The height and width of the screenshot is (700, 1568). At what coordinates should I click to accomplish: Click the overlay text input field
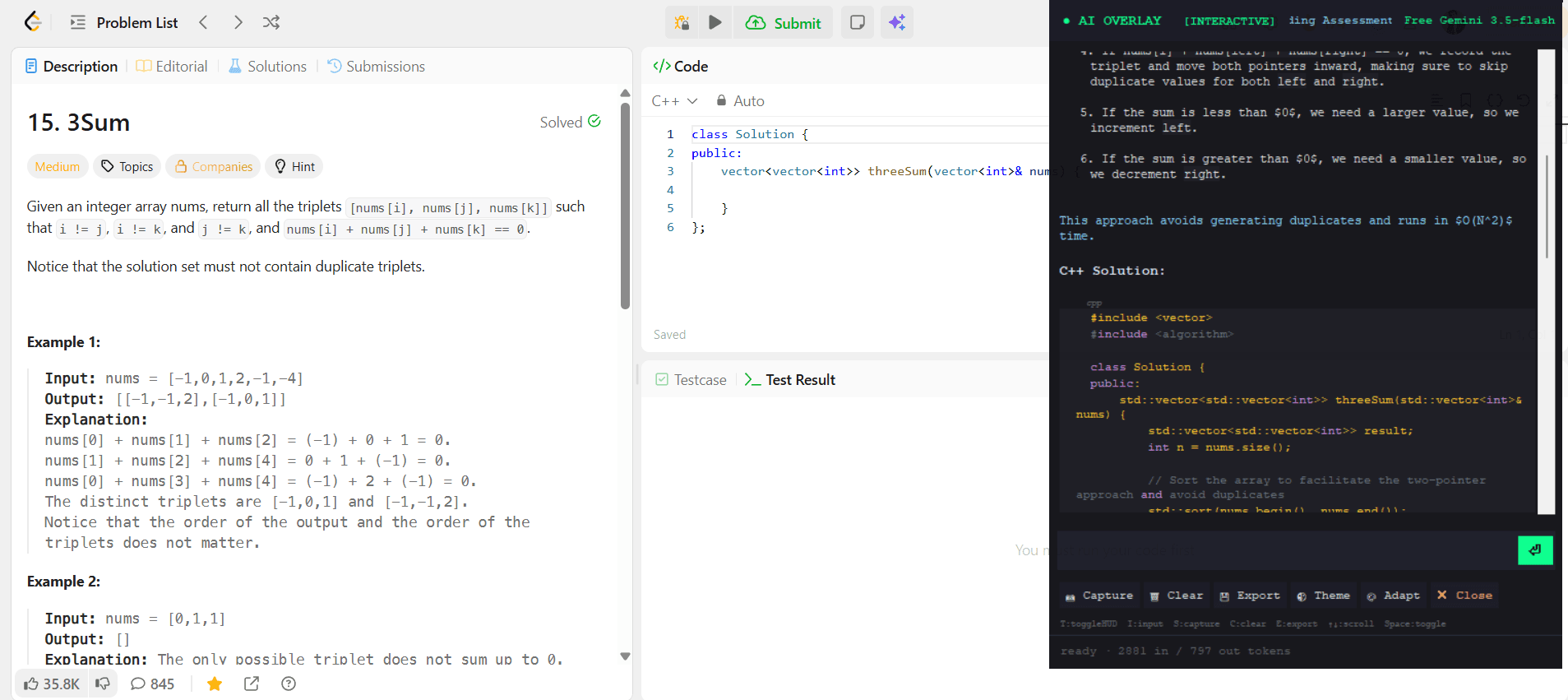click(1286, 550)
